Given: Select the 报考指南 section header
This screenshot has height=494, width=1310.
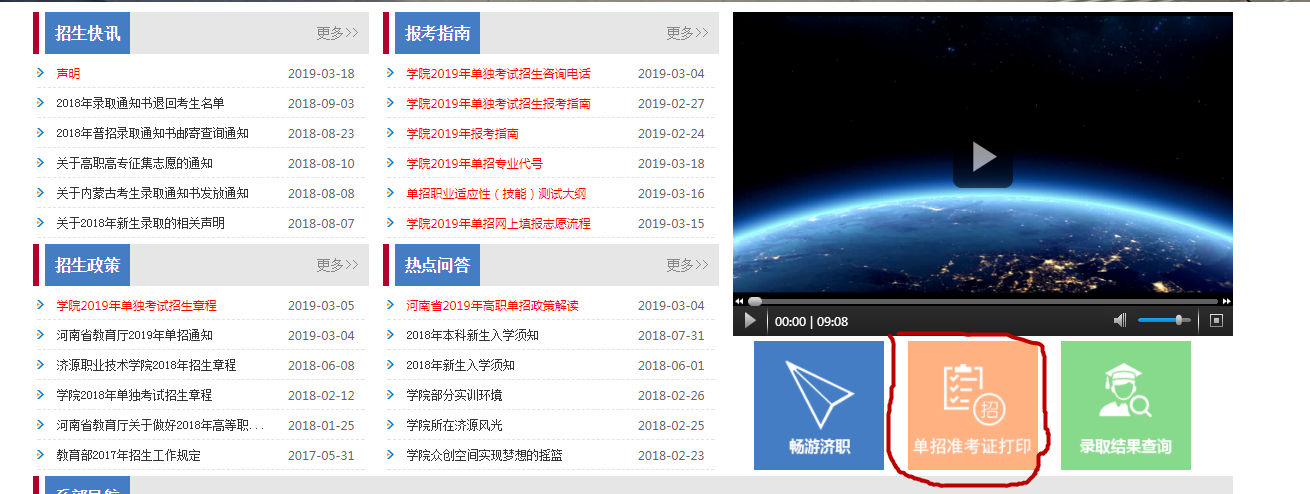Looking at the screenshot, I should click(438, 33).
